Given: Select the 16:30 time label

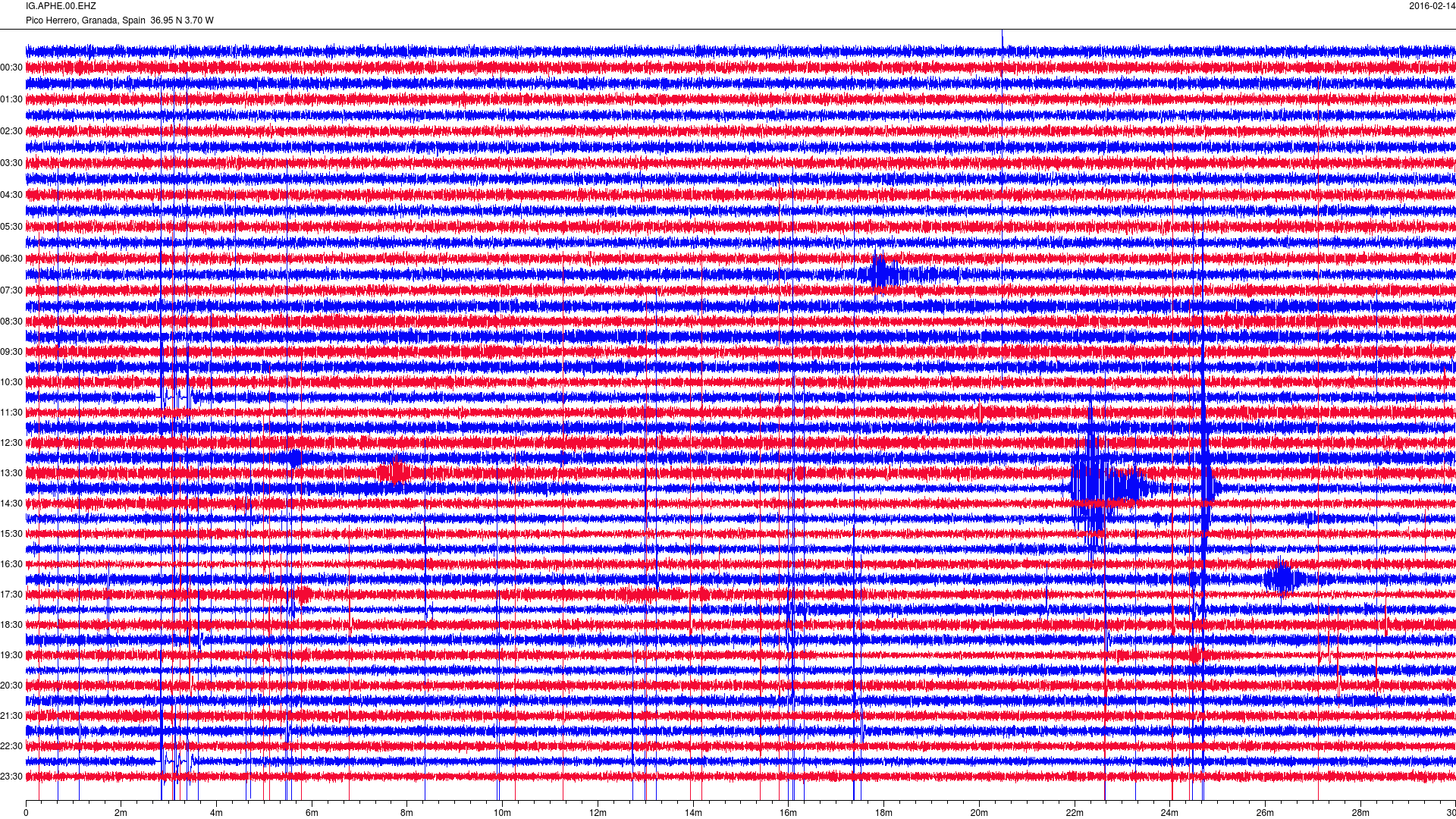Looking at the screenshot, I should [x=11, y=564].
